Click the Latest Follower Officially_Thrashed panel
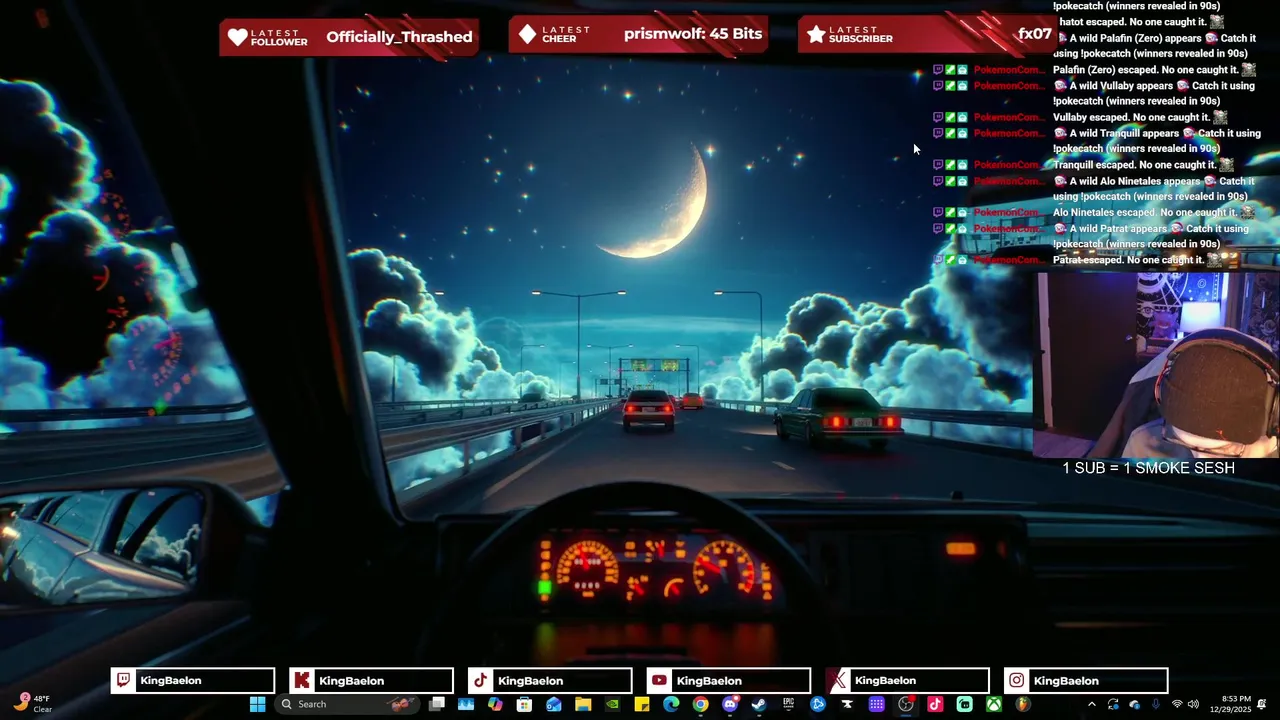This screenshot has width=1280, height=720. click(x=349, y=37)
